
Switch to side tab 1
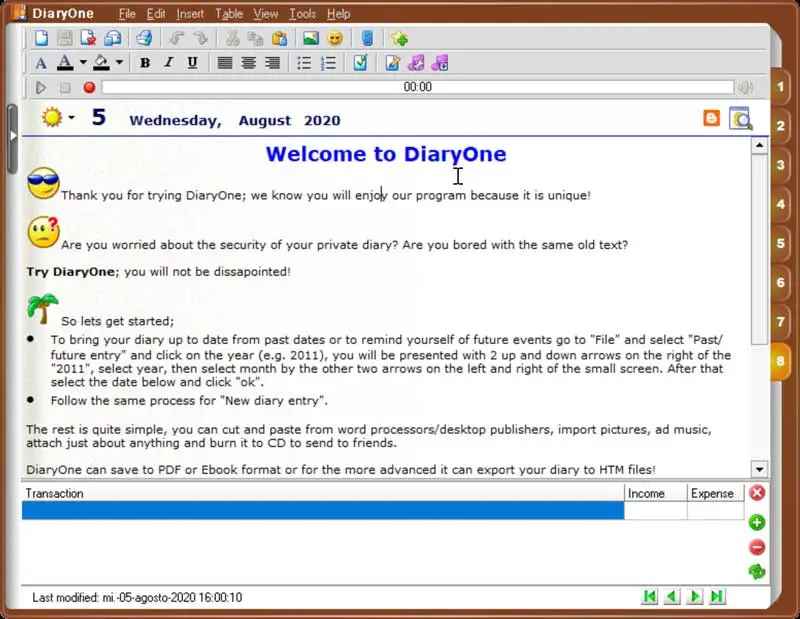click(780, 87)
